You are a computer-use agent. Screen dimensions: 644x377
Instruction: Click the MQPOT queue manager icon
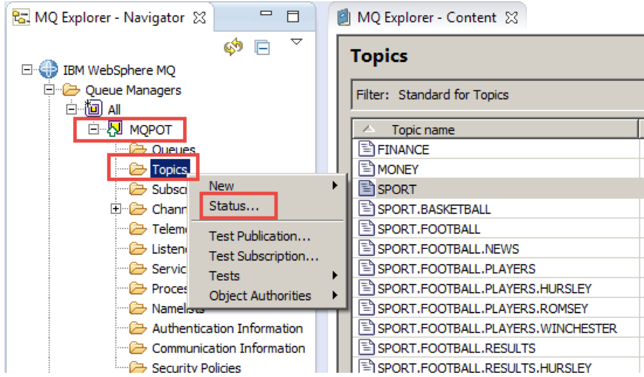[x=115, y=129]
